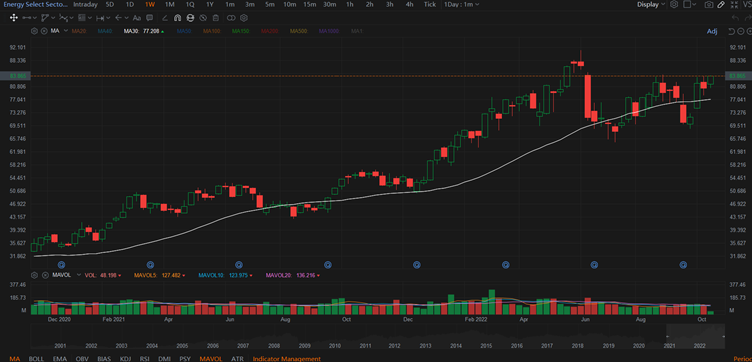752x362 pixels.
Task: Open drawing toolbar settings hexagon icon
Action: click(x=244, y=18)
